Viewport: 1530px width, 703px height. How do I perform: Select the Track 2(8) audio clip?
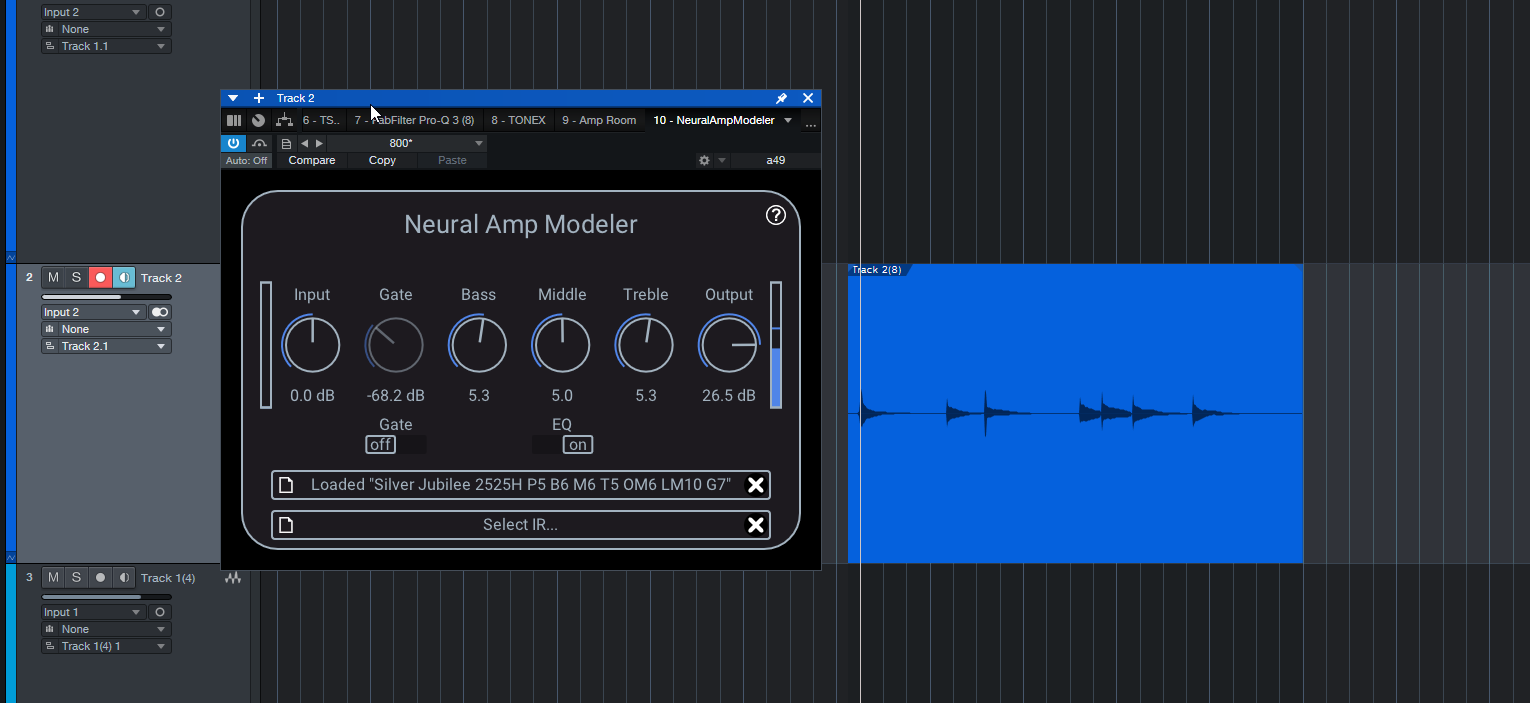coord(1075,413)
